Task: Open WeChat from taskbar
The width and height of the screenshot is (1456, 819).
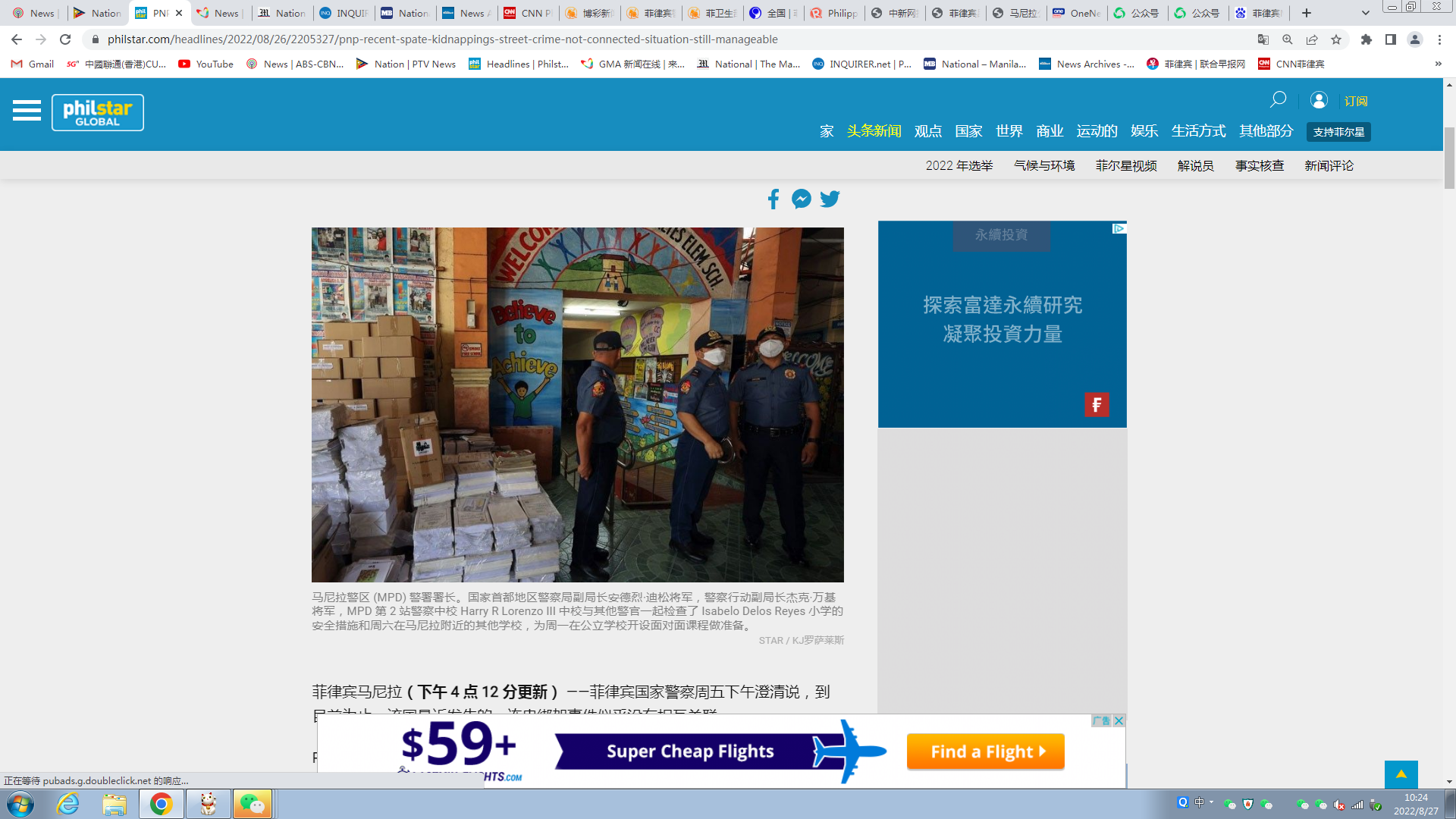Action: pos(253,804)
